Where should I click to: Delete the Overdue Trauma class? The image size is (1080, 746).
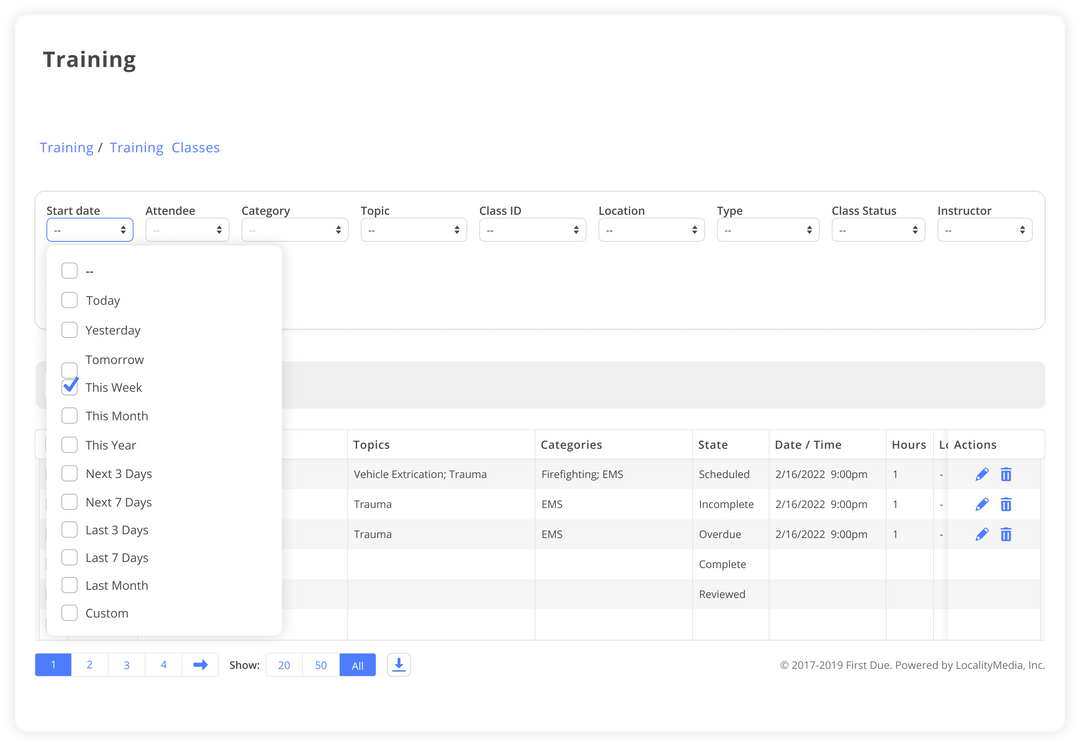tap(1006, 534)
